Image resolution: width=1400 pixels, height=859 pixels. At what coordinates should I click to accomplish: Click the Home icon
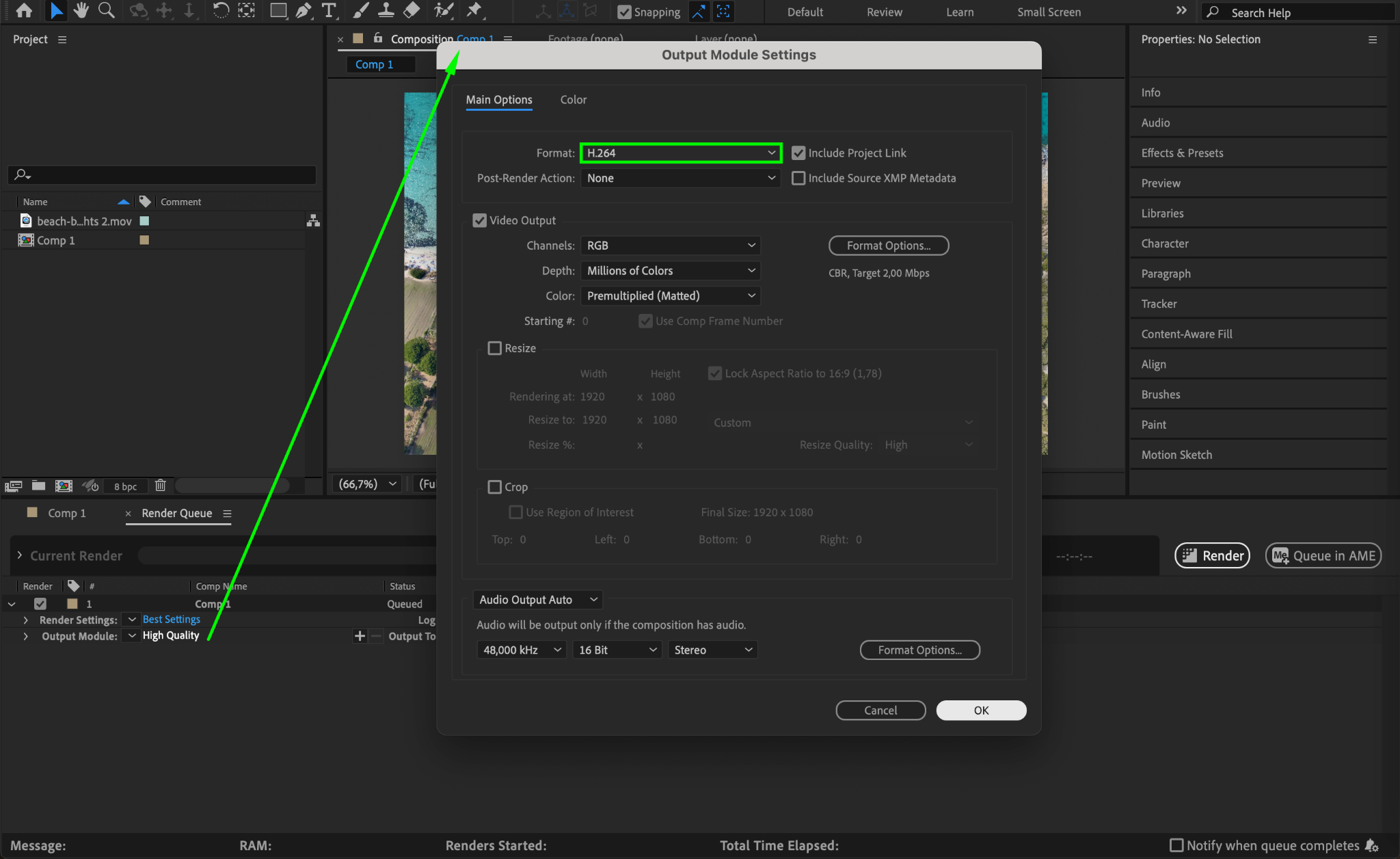click(x=24, y=10)
